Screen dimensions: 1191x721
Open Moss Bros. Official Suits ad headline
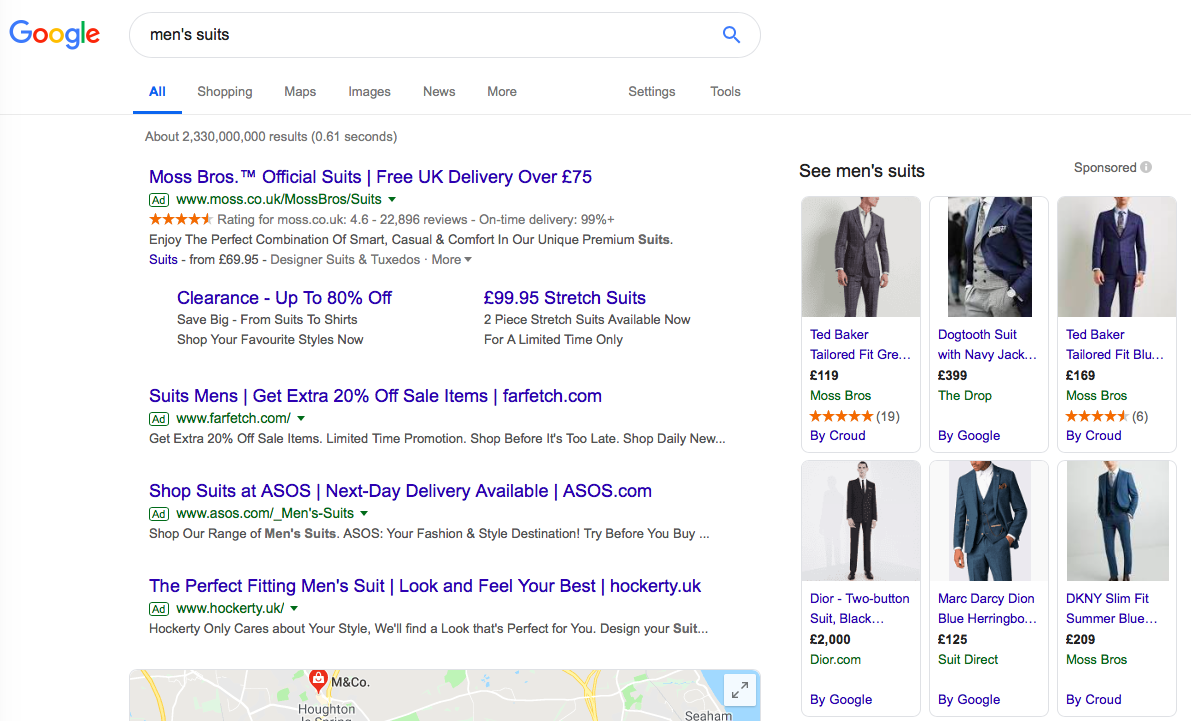tap(371, 177)
